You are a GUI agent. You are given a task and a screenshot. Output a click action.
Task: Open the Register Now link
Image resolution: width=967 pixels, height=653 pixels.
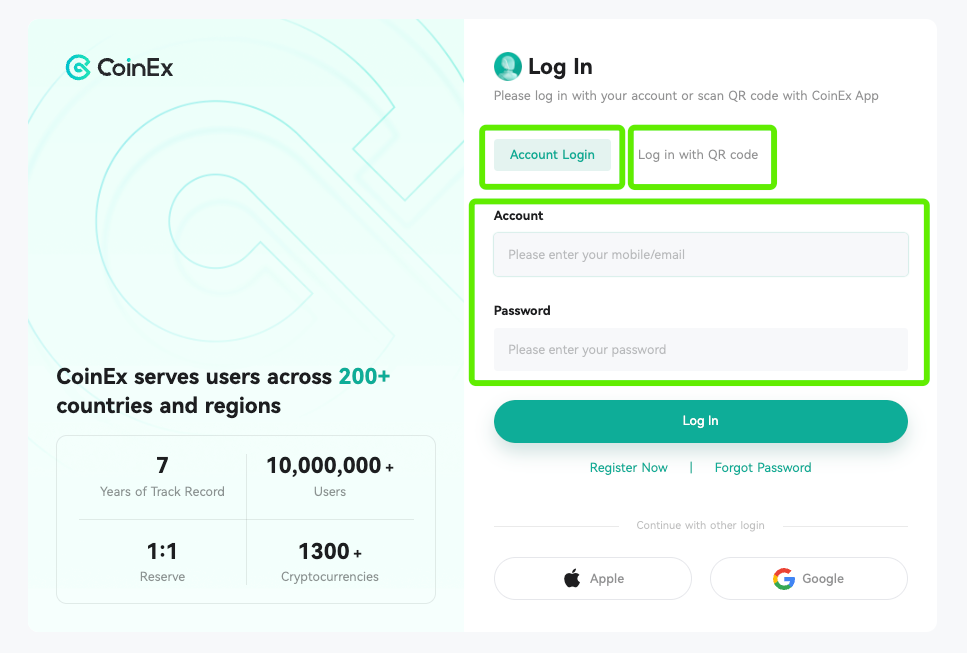coord(629,468)
